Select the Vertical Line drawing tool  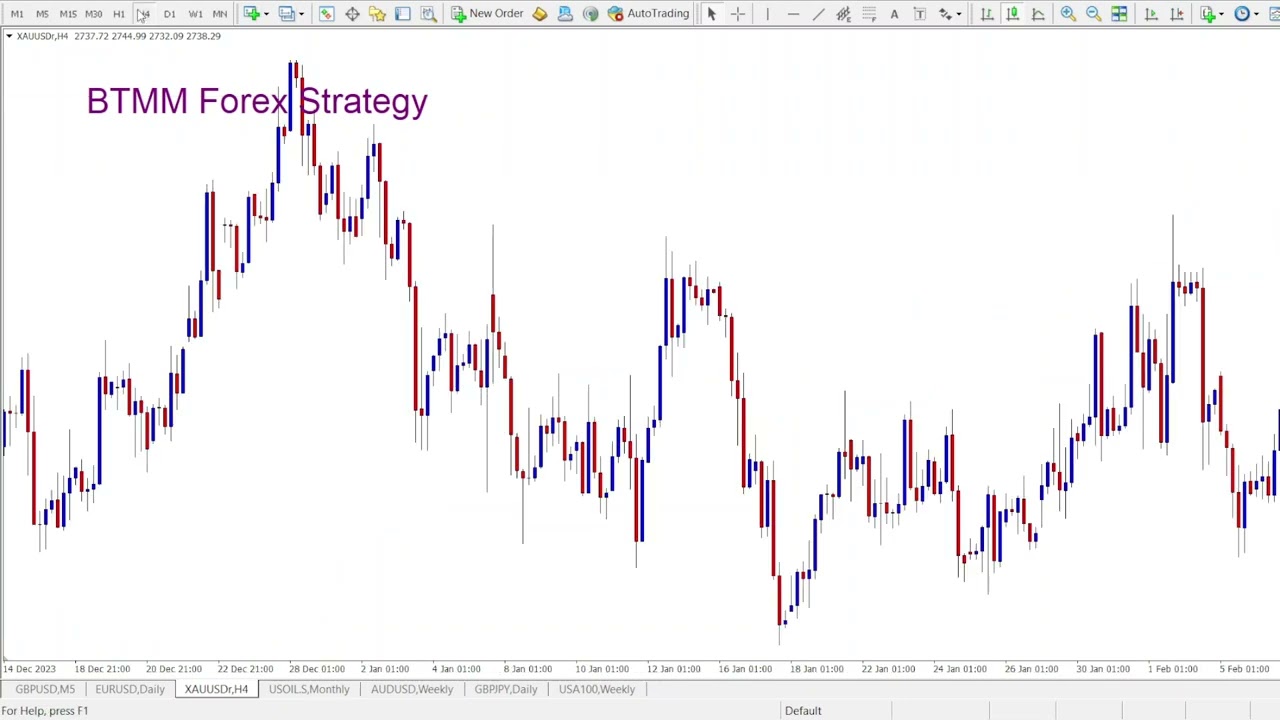coord(767,14)
